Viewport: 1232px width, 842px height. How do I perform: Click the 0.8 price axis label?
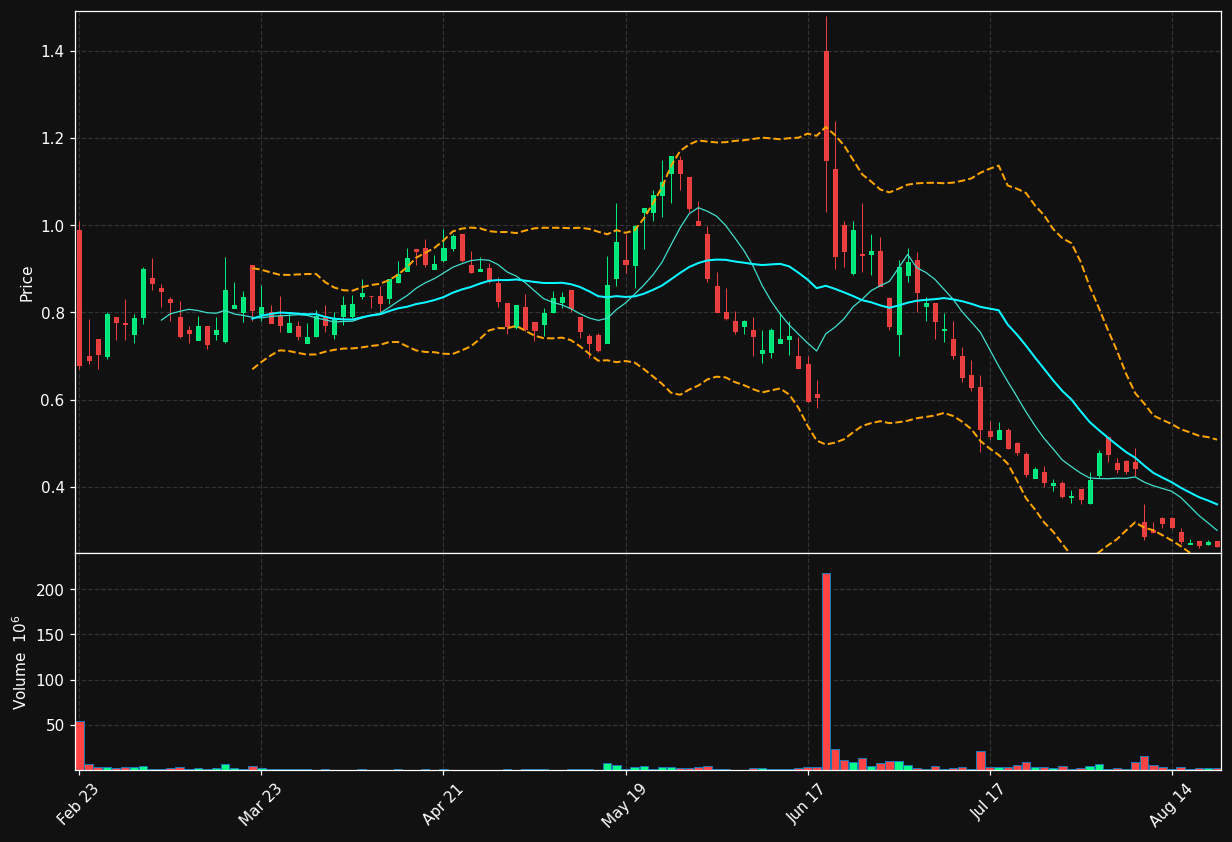[53, 313]
